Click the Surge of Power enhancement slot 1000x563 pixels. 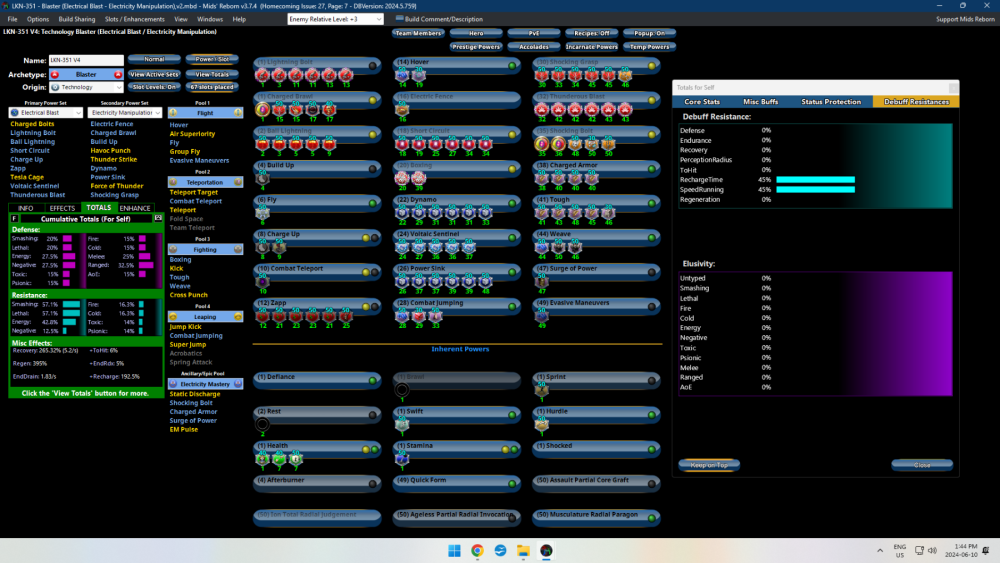click(541, 282)
